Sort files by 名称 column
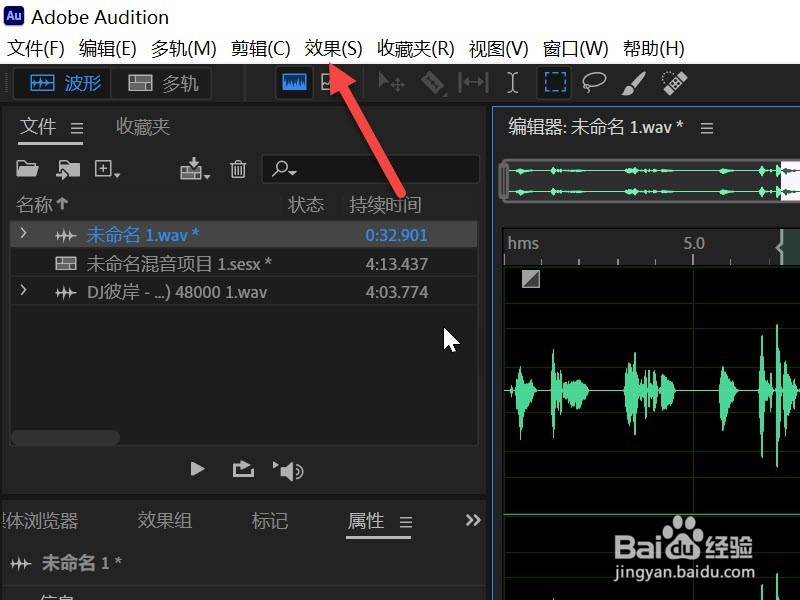The height and width of the screenshot is (600, 800). tap(42, 205)
